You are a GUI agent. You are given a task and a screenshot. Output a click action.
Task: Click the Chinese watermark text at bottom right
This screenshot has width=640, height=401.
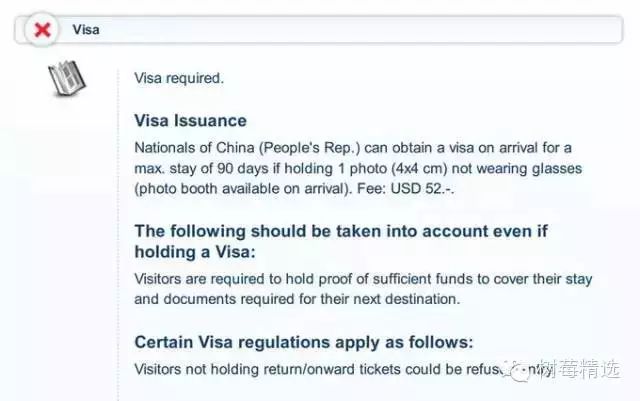[579, 370]
